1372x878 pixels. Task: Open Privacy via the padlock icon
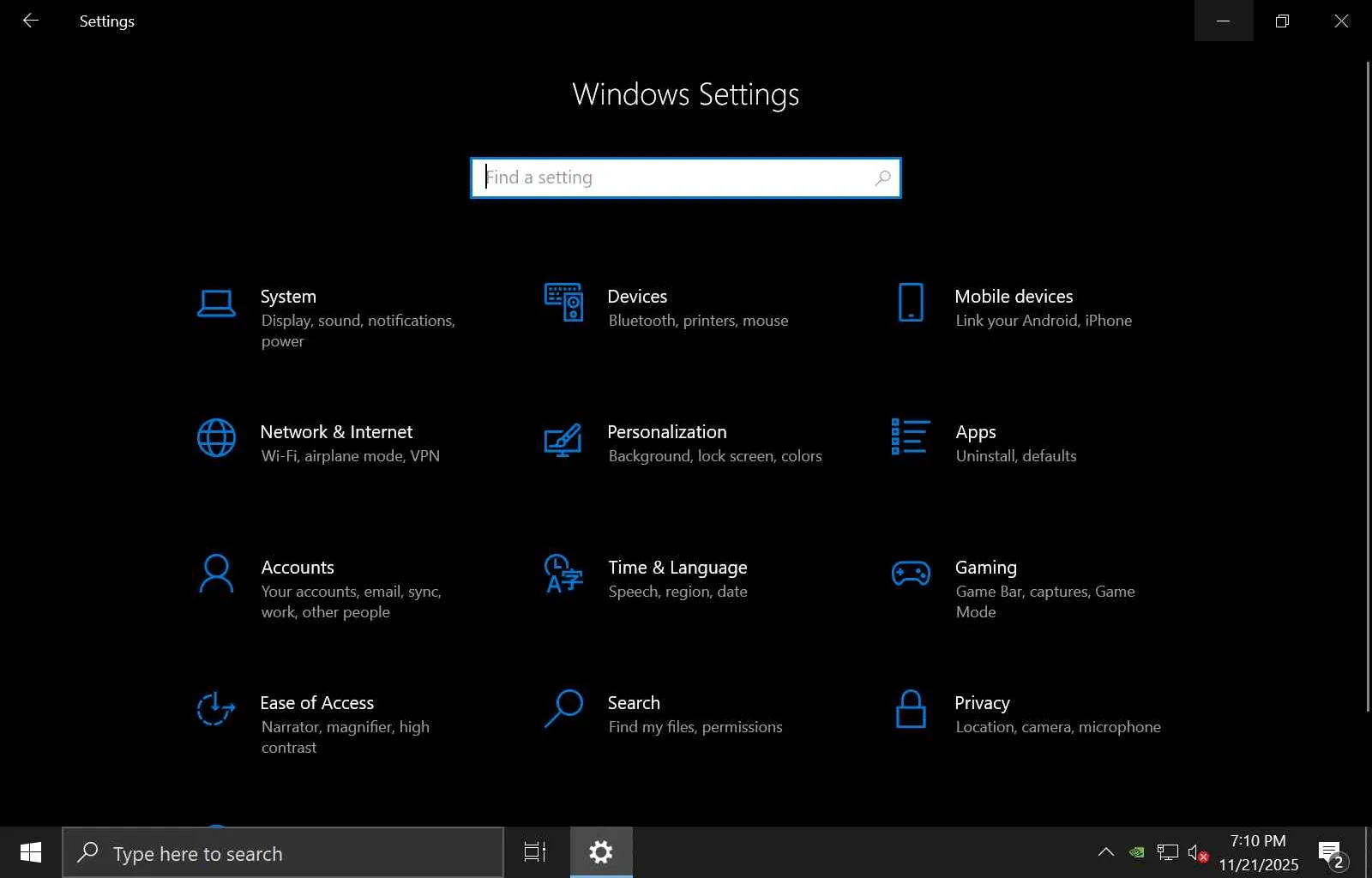point(911,709)
